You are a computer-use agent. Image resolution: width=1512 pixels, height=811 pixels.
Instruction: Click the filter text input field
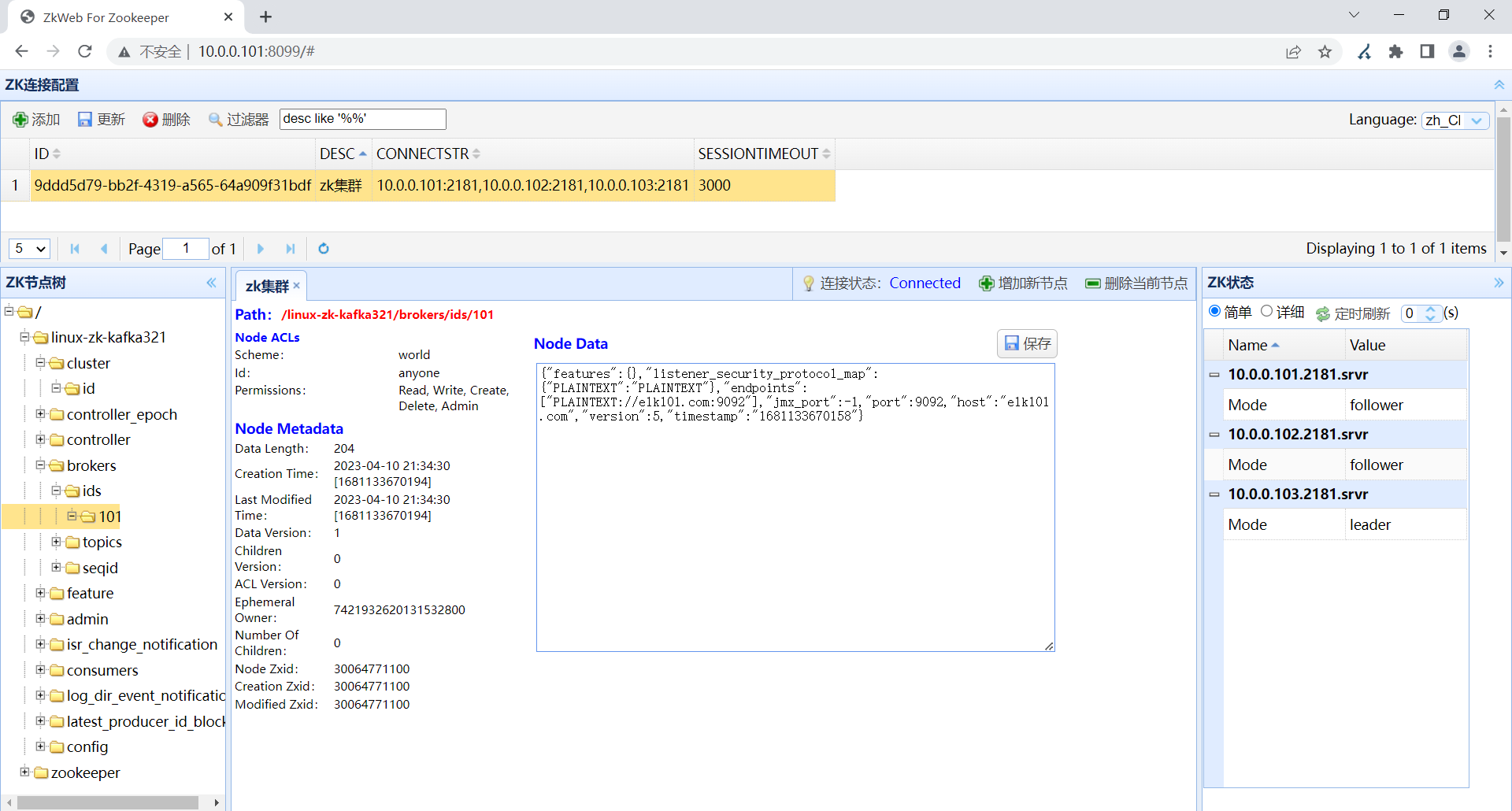(363, 119)
